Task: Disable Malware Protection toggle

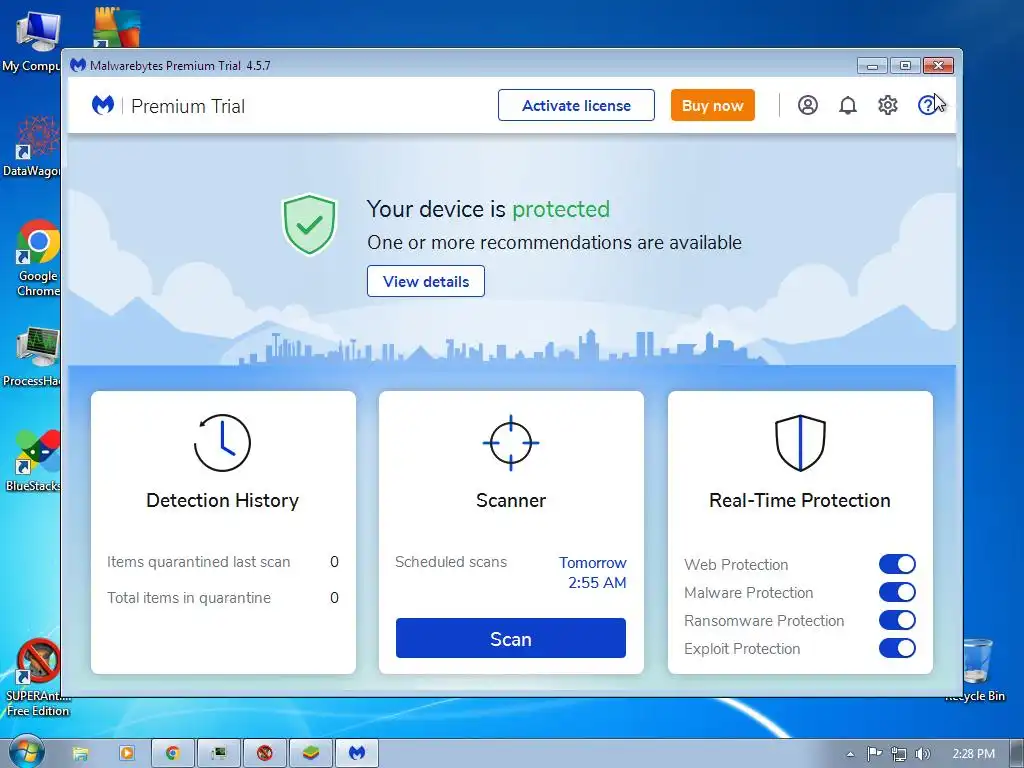Action: (x=897, y=592)
